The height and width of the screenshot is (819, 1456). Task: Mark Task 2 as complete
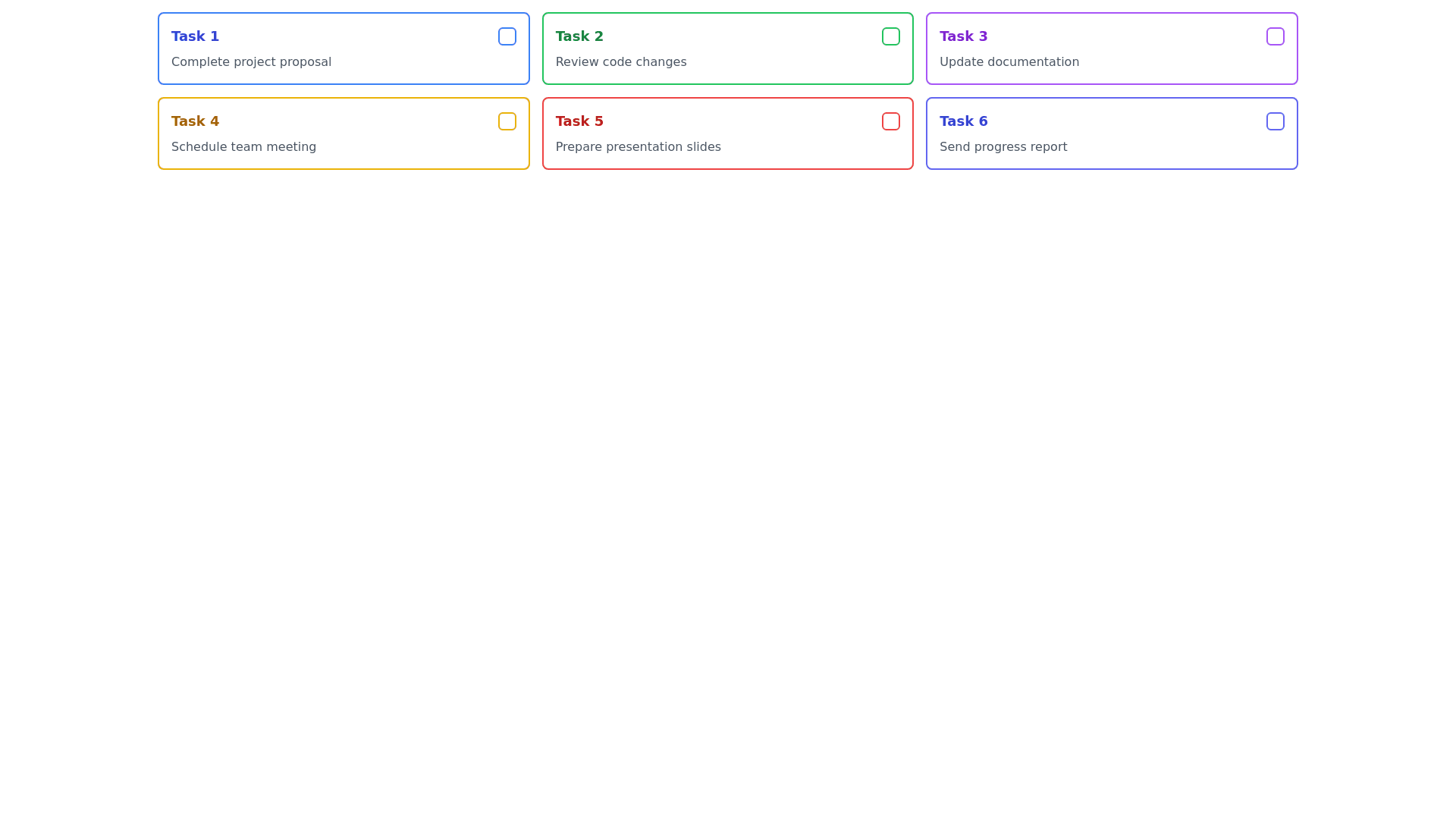890,36
